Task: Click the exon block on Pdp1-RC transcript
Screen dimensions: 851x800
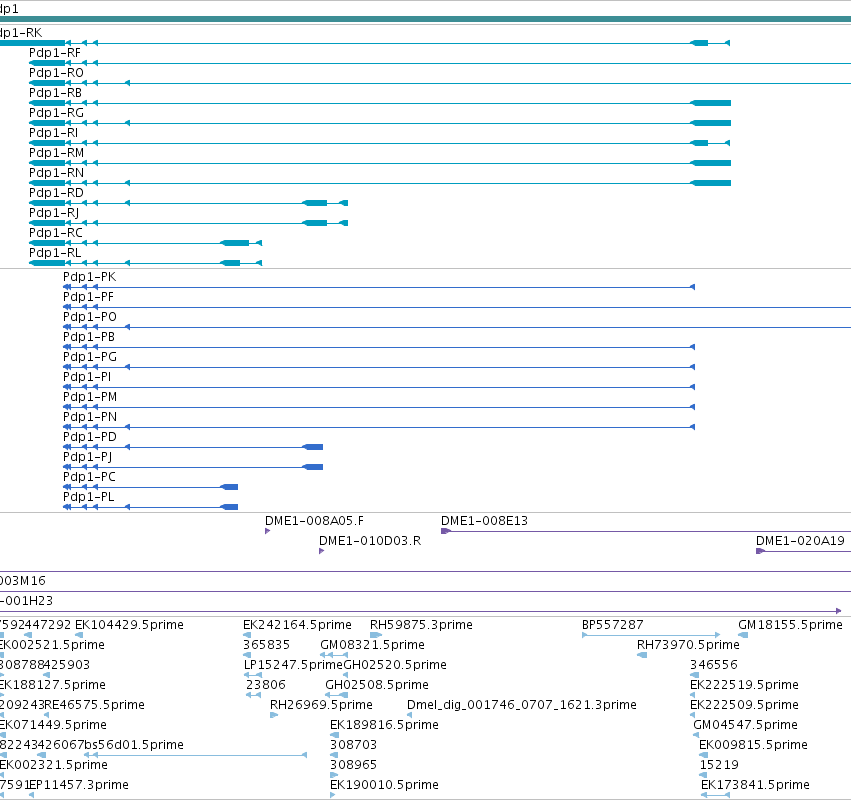Action: [x=235, y=243]
